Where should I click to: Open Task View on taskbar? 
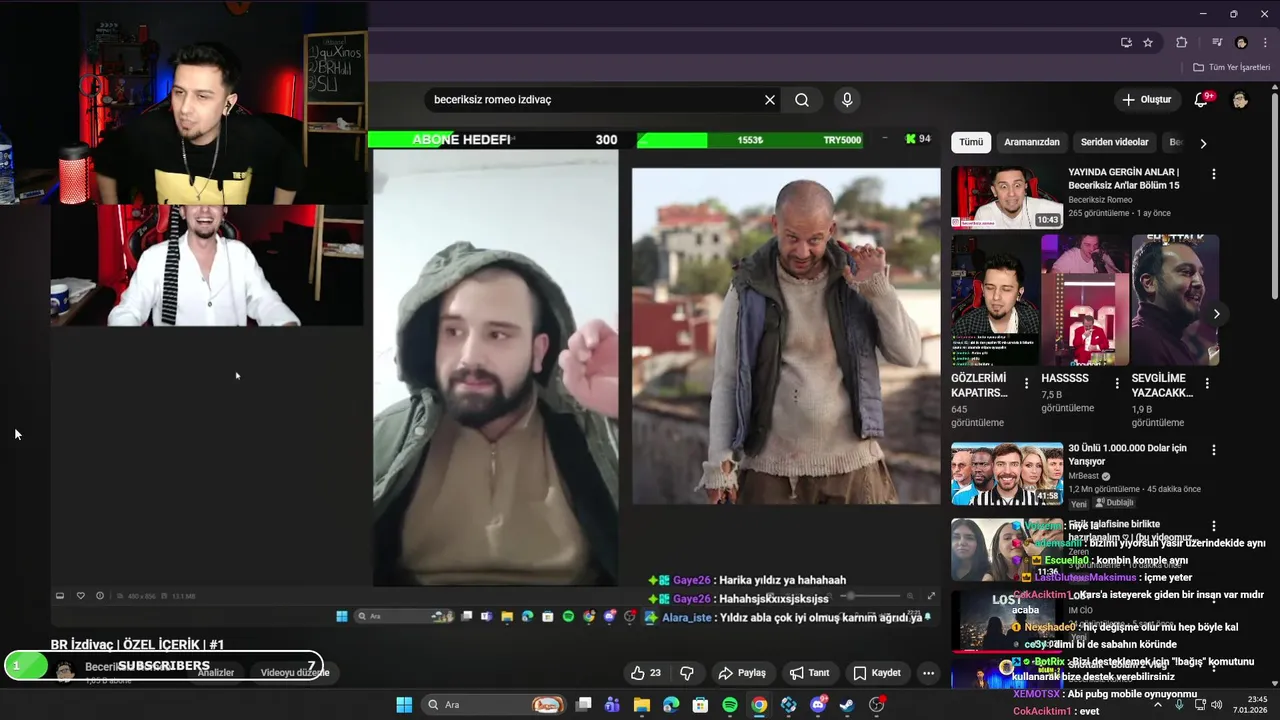coord(584,705)
